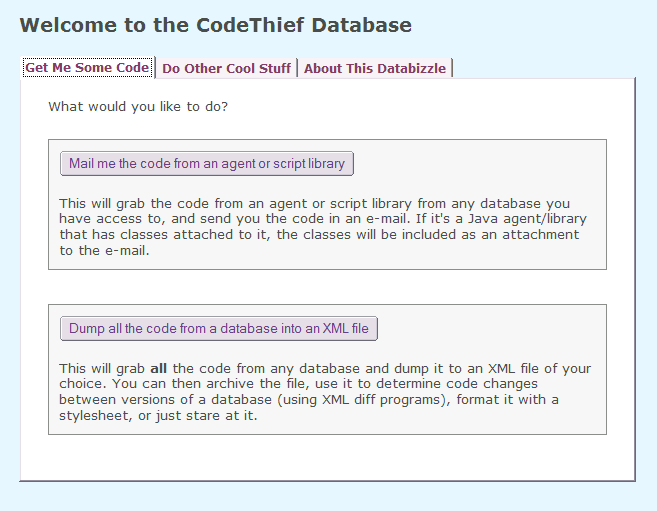Click the mail code description paragraph
657x511 pixels.
coord(320,227)
